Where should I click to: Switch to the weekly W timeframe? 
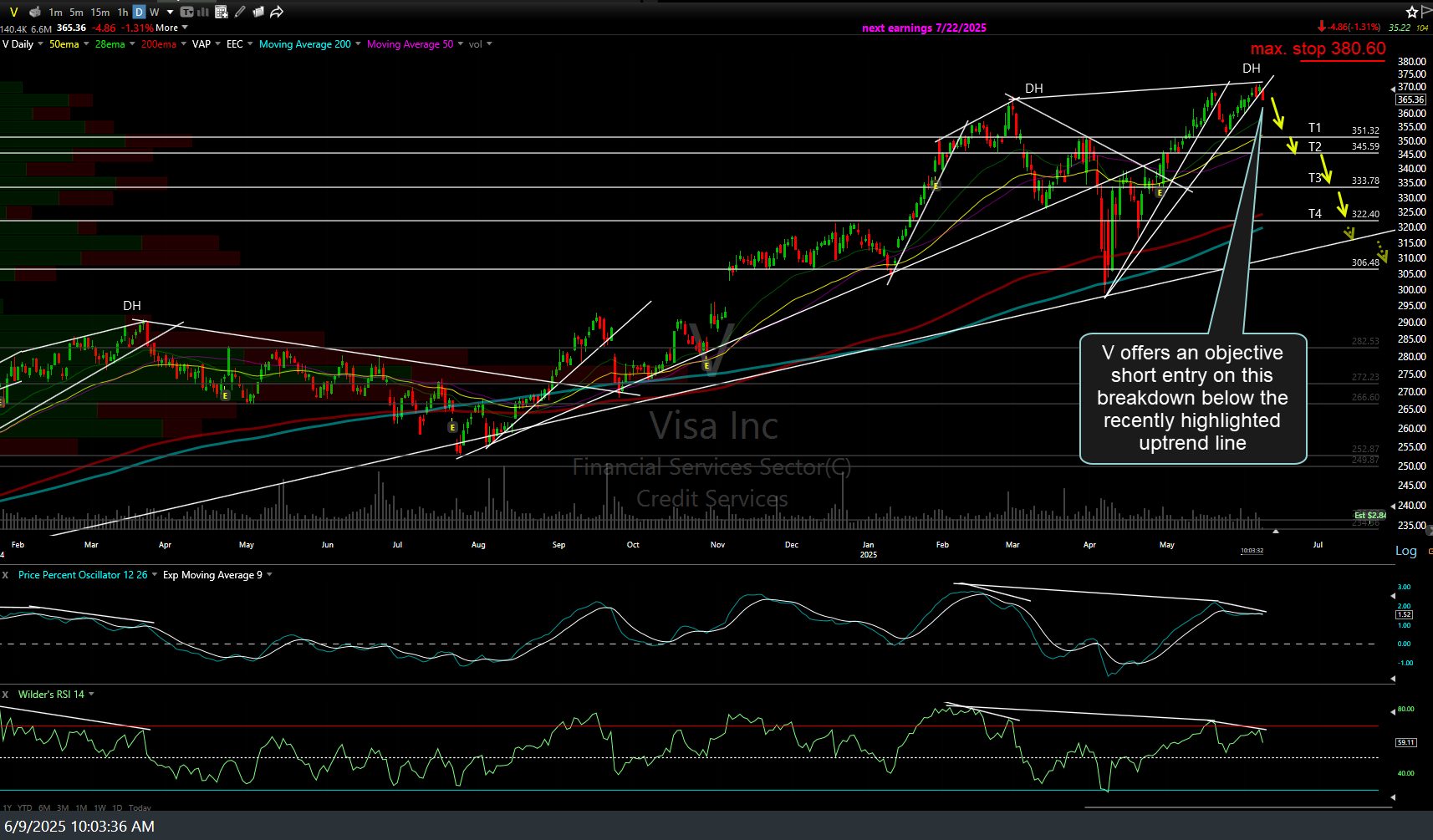(154, 12)
